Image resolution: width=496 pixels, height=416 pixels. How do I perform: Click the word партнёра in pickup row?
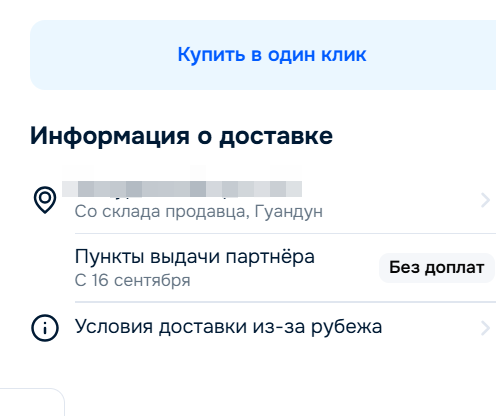coord(270,257)
